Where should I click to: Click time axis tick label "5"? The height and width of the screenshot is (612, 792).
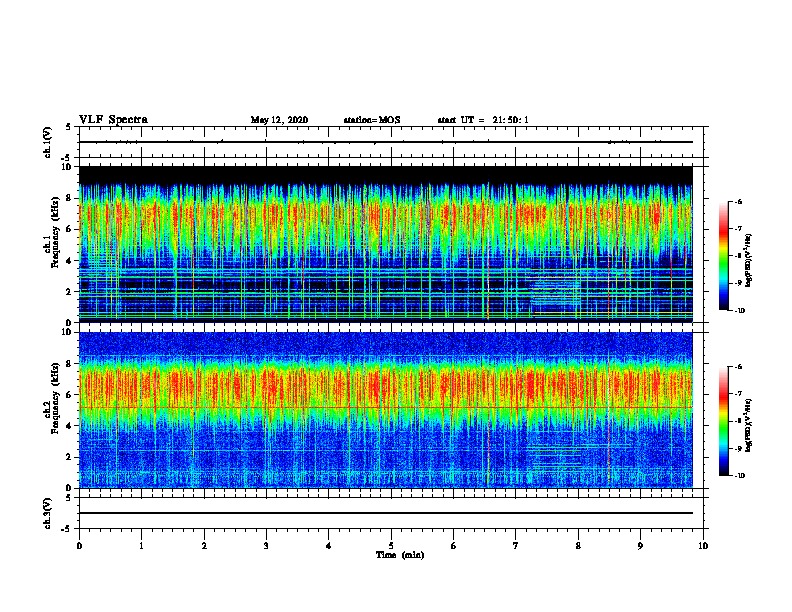[x=391, y=545]
